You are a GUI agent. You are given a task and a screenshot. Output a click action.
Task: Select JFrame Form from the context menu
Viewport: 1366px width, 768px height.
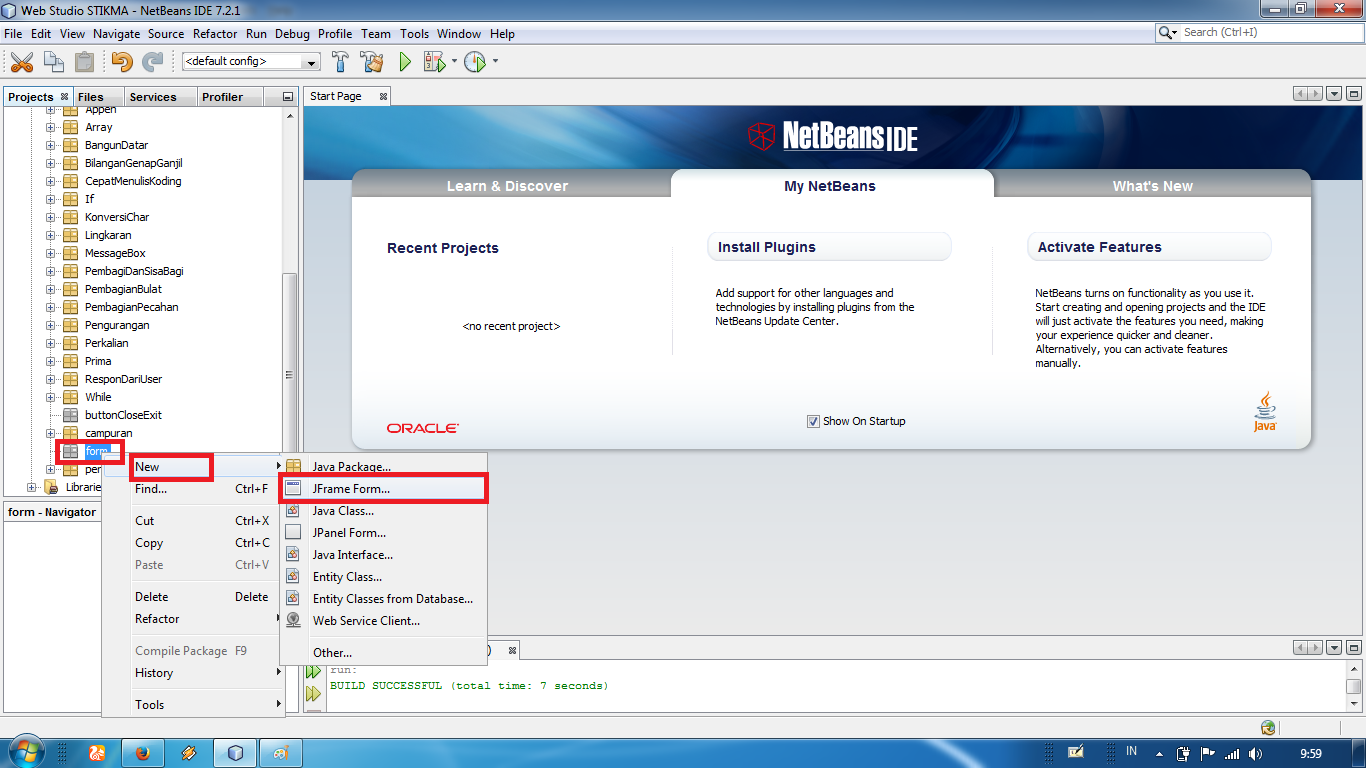pyautogui.click(x=352, y=489)
